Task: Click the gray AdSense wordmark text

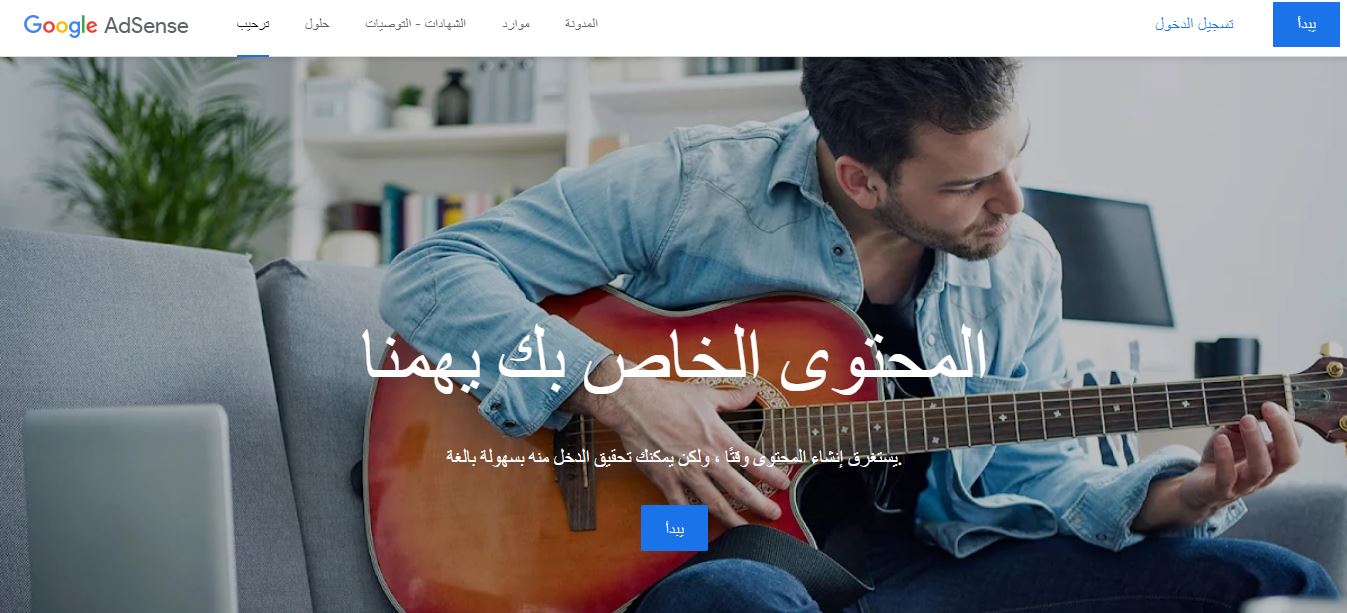Action: click(x=146, y=26)
